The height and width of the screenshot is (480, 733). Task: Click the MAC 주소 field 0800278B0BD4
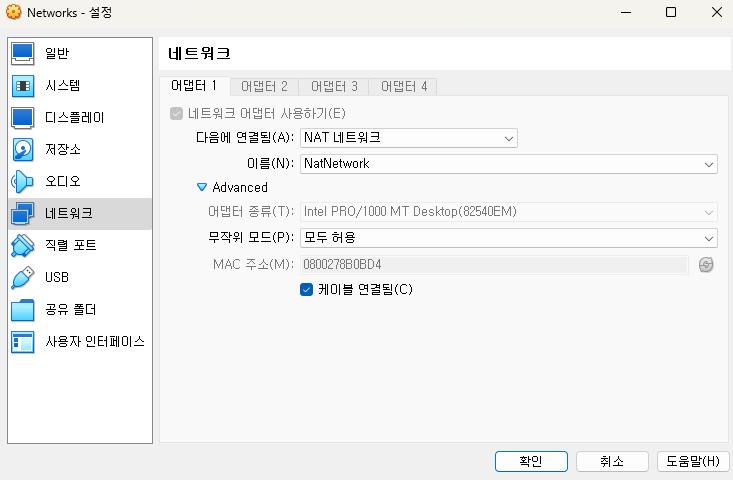494,265
